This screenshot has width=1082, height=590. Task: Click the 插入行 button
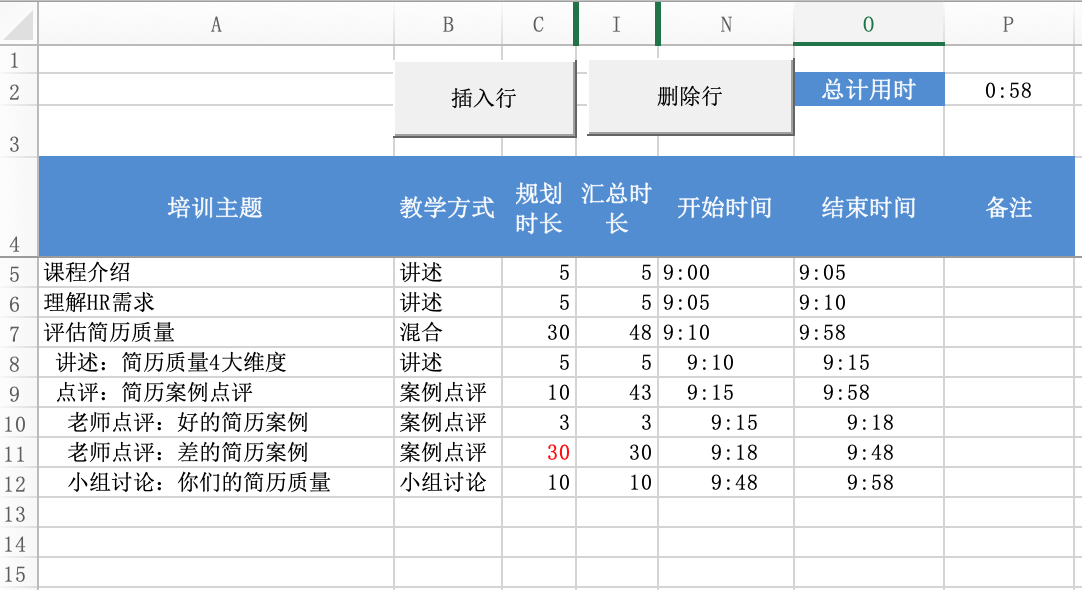(484, 98)
